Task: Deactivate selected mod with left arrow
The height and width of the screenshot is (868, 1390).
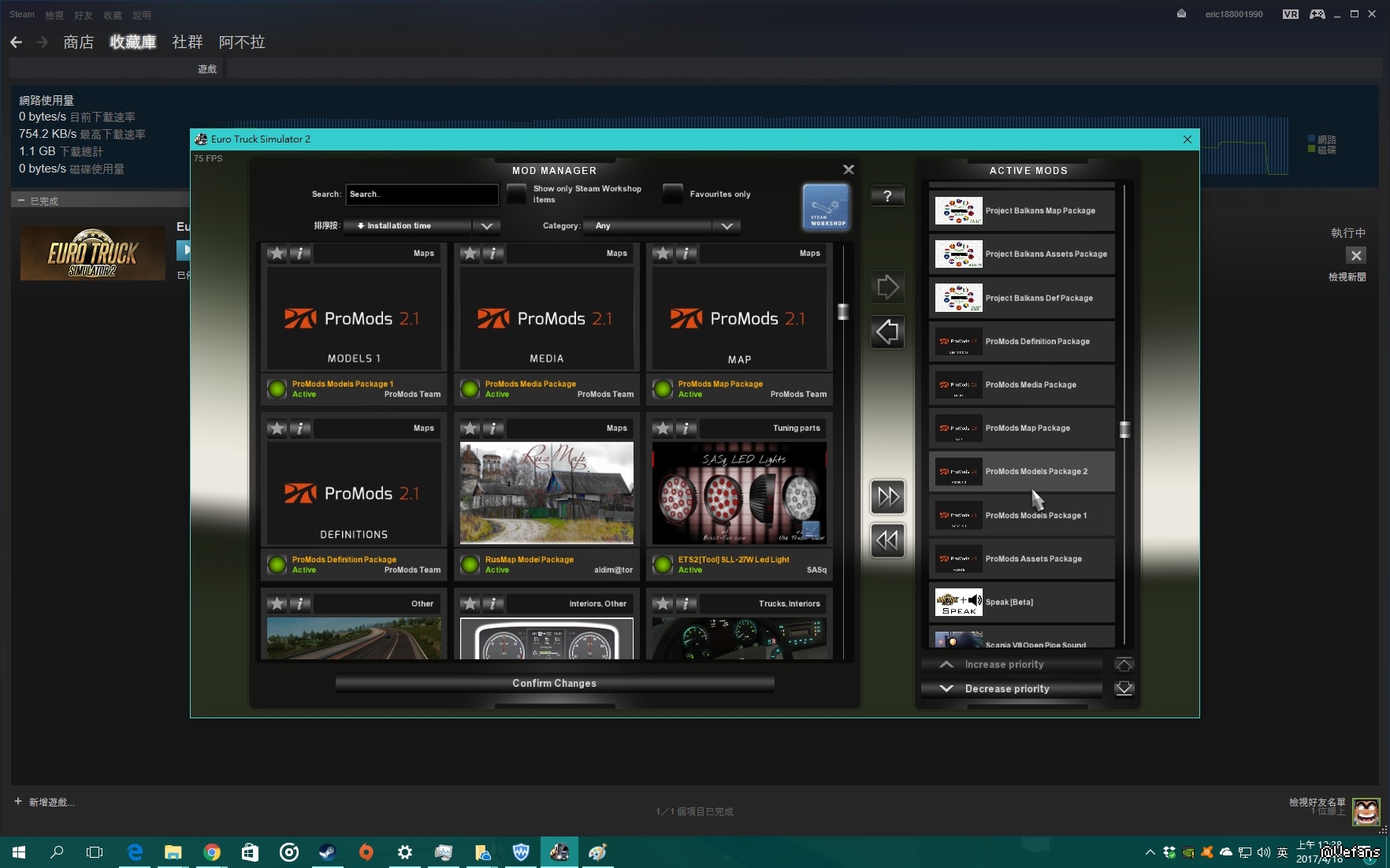Action: tap(887, 332)
